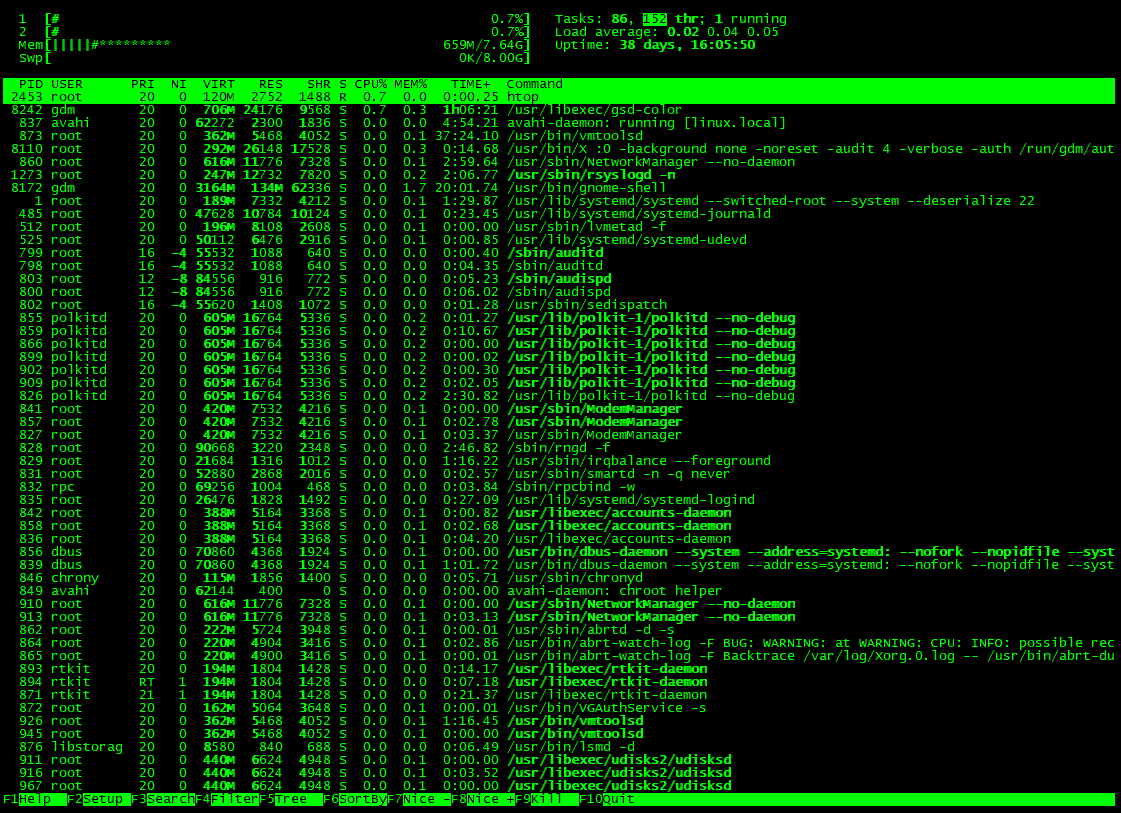Select the vmtoolsd row with PID 873

[x=559, y=136]
